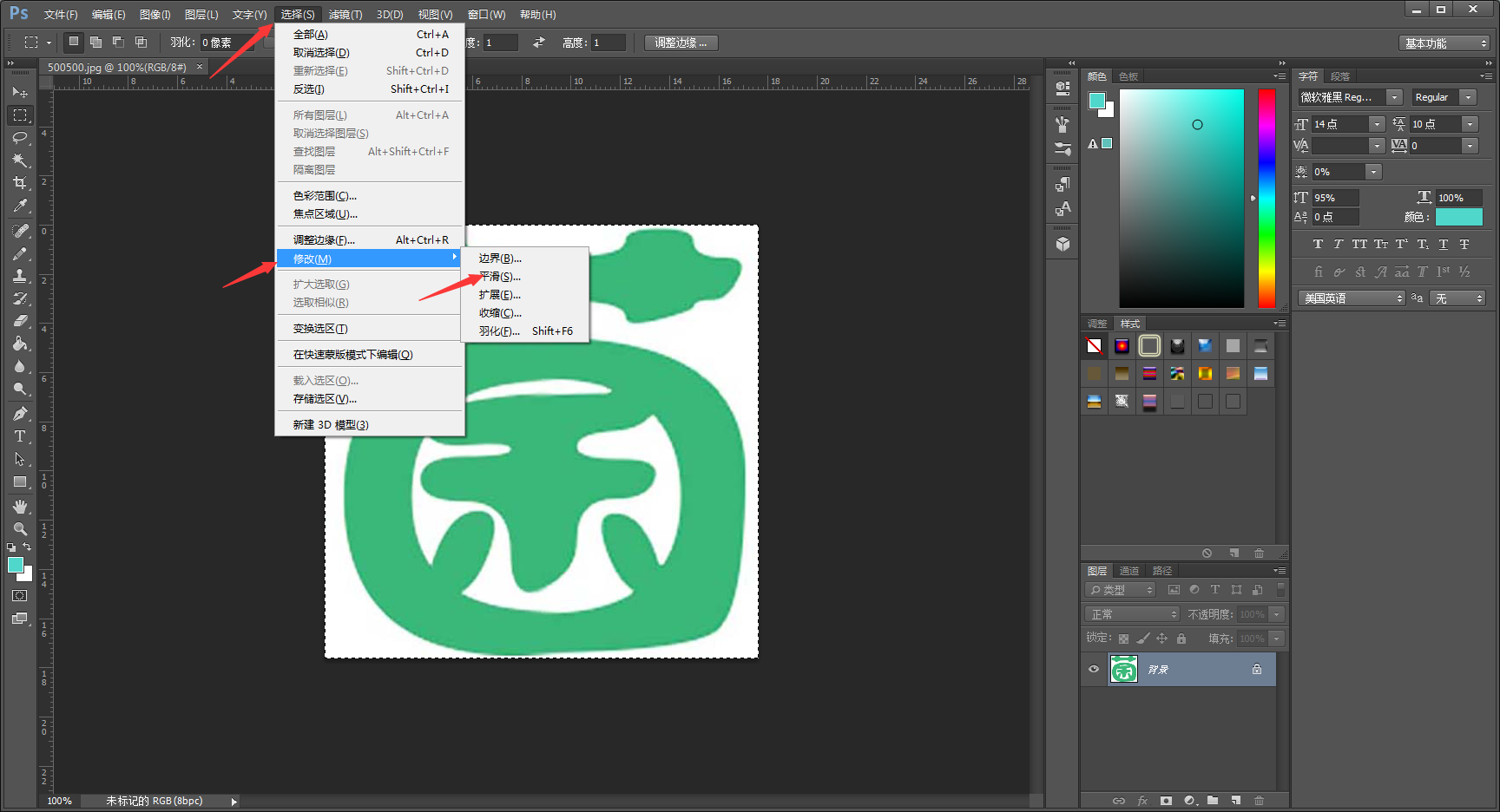Viewport: 1500px width, 812px height.
Task: Select the Magic Wand tool
Action: [20, 160]
